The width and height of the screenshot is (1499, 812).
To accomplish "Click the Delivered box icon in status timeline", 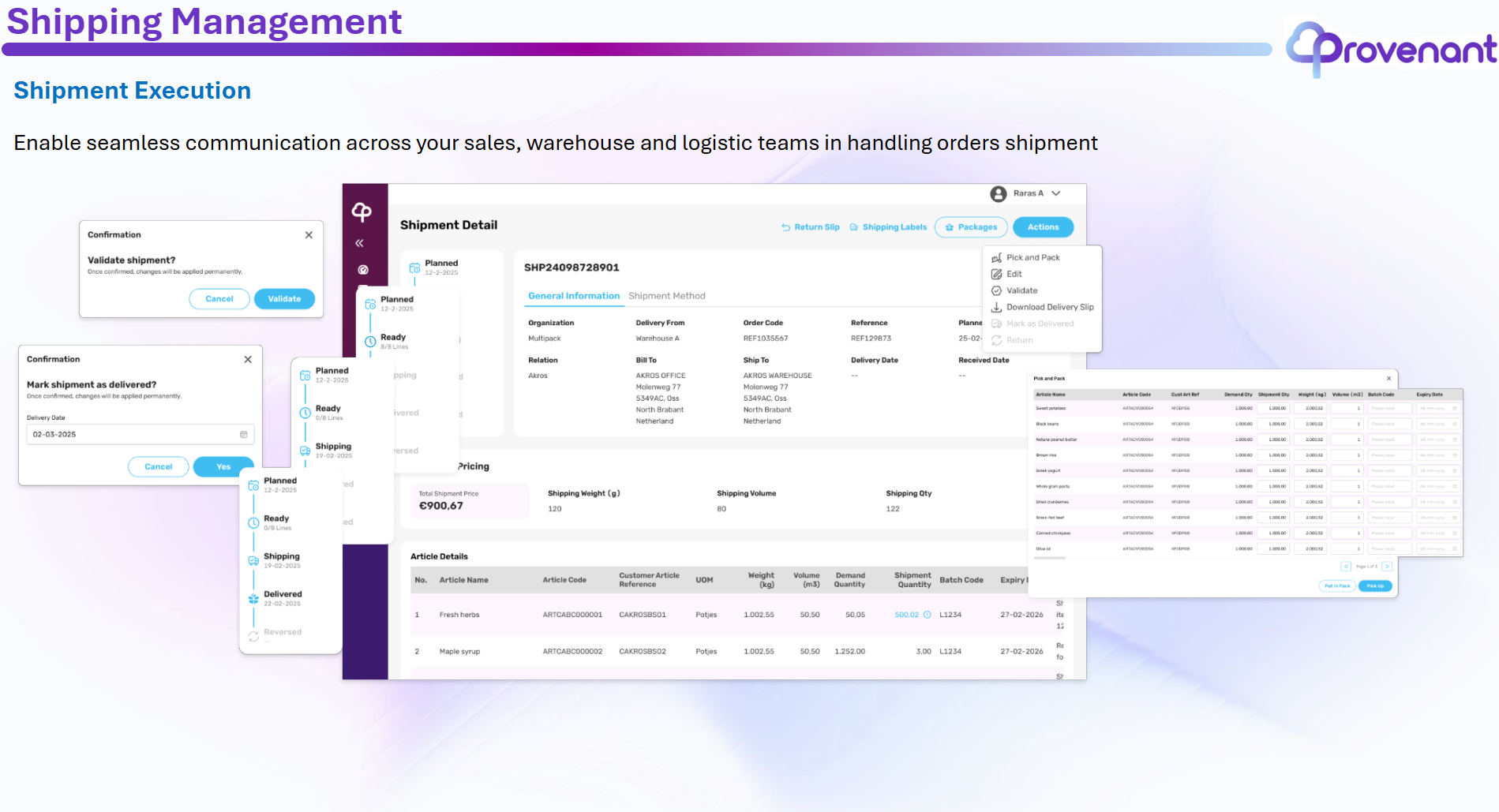I will (253, 599).
